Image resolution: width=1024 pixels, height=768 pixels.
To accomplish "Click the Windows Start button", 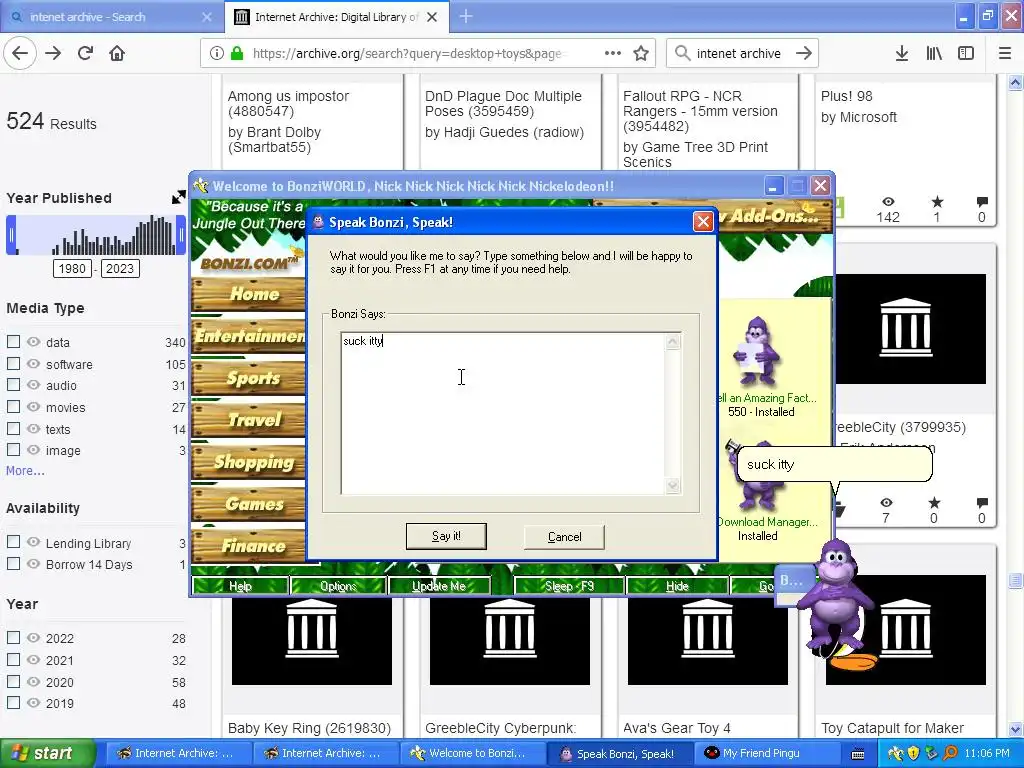I will (48, 753).
